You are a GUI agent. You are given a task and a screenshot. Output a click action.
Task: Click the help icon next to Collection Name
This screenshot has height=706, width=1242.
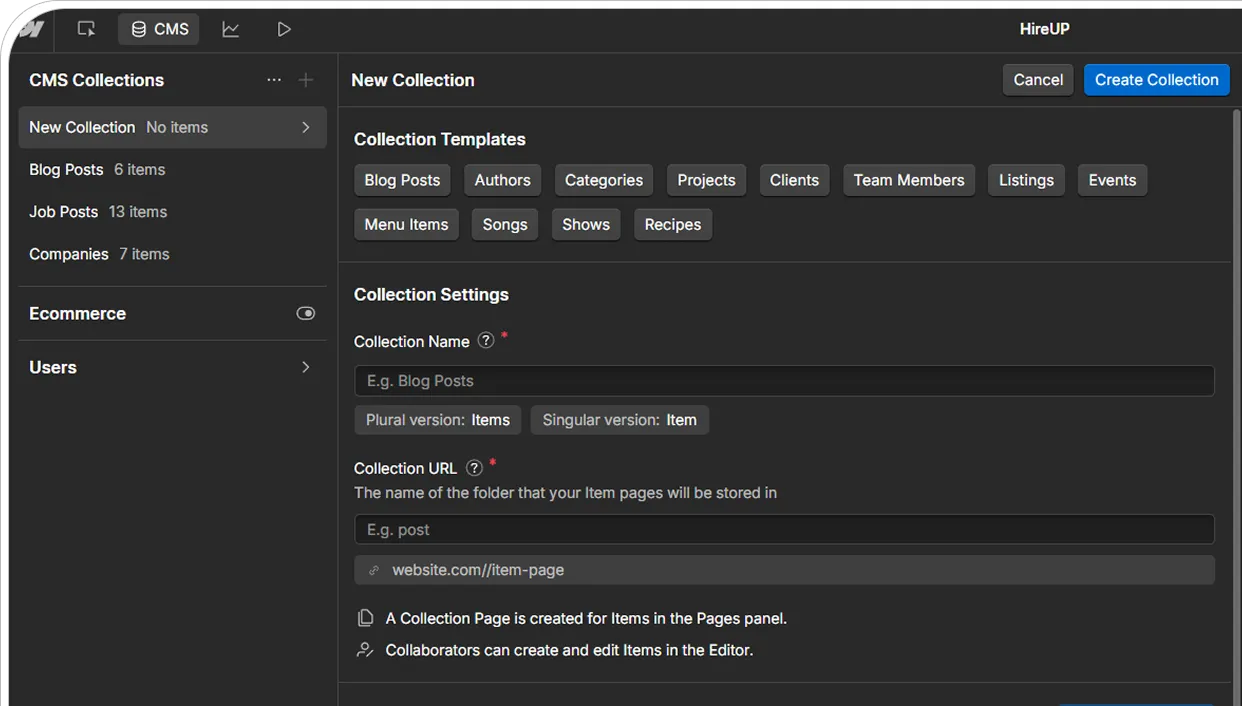point(486,341)
